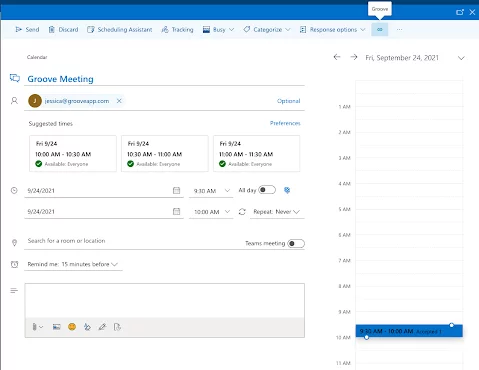Click the recurrence icon beside Repeat

pyautogui.click(x=242, y=212)
